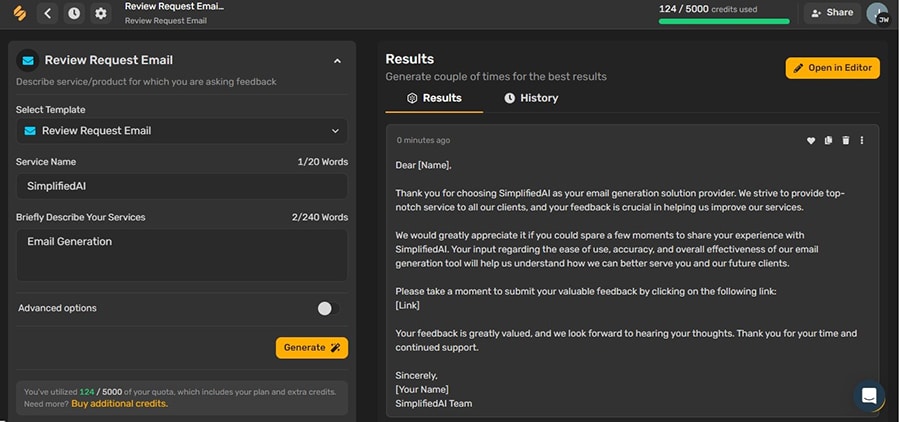
Task: Copy the generated email with copy icon
Action: point(828,141)
